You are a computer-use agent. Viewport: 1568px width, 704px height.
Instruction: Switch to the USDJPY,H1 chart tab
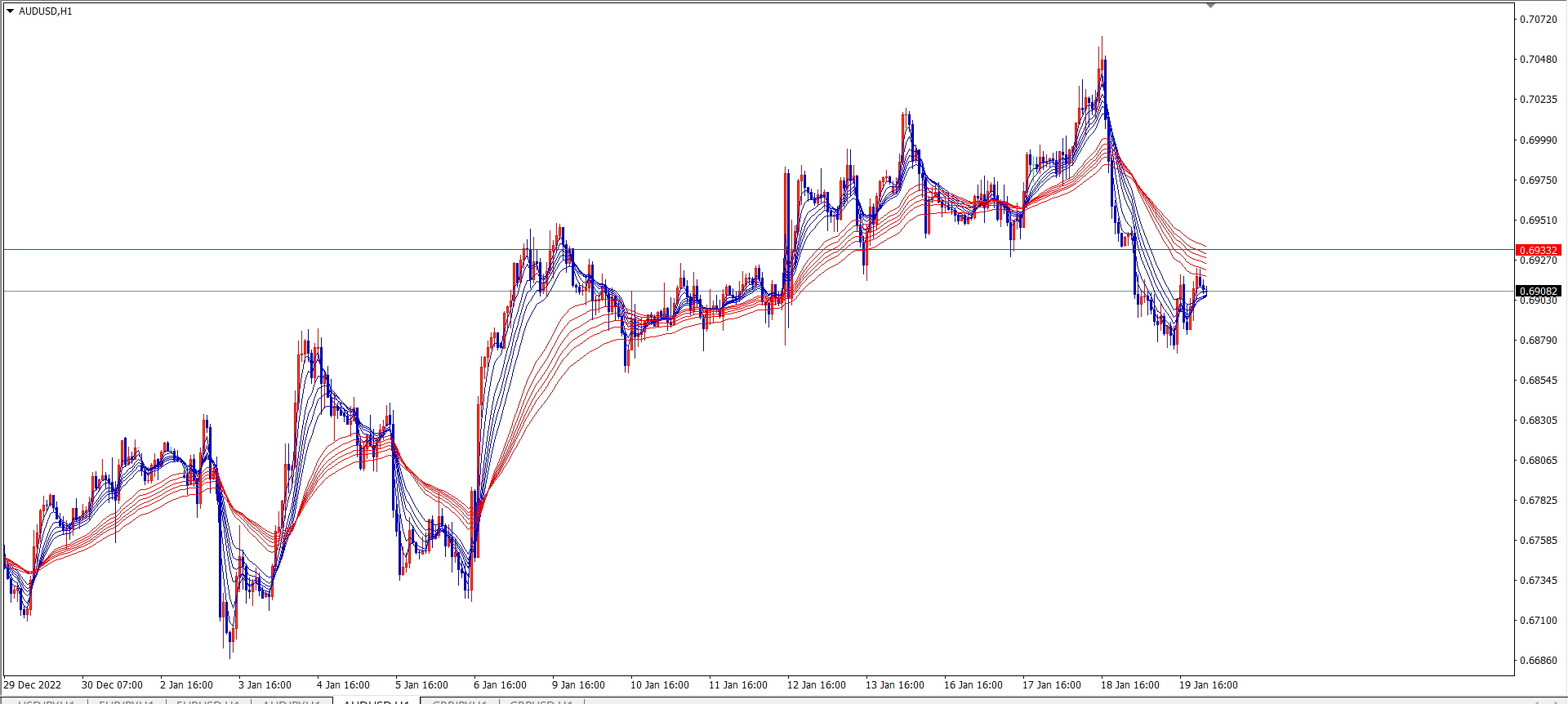[46, 702]
